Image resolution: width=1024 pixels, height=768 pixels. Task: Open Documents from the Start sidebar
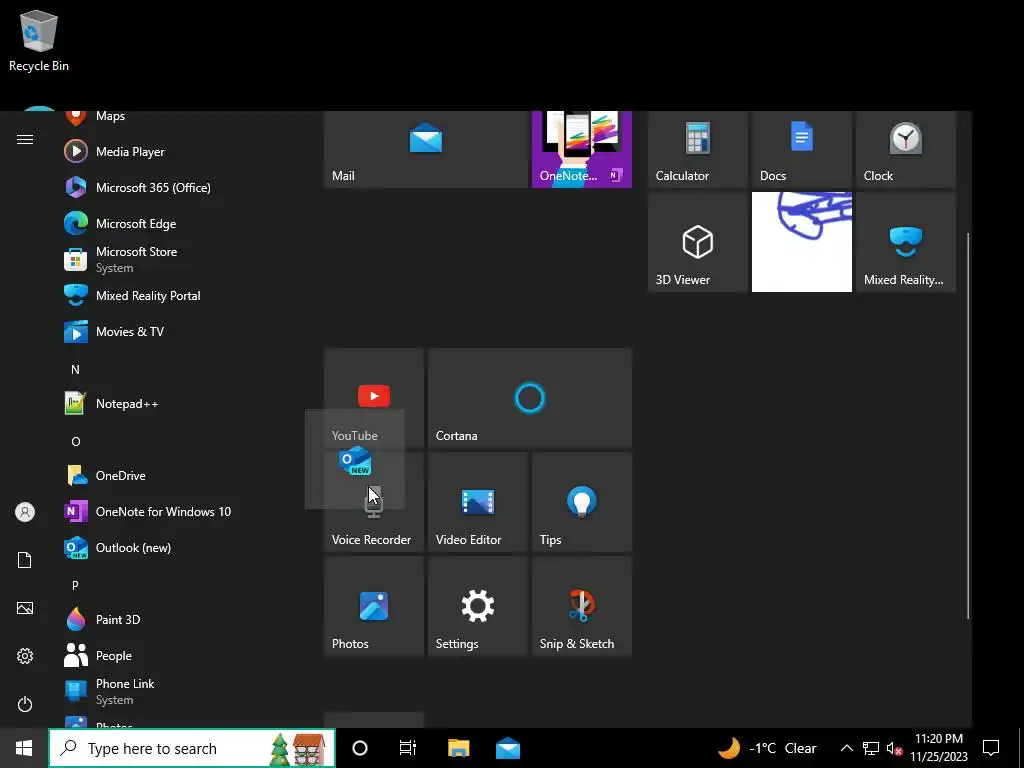pyautogui.click(x=25, y=560)
